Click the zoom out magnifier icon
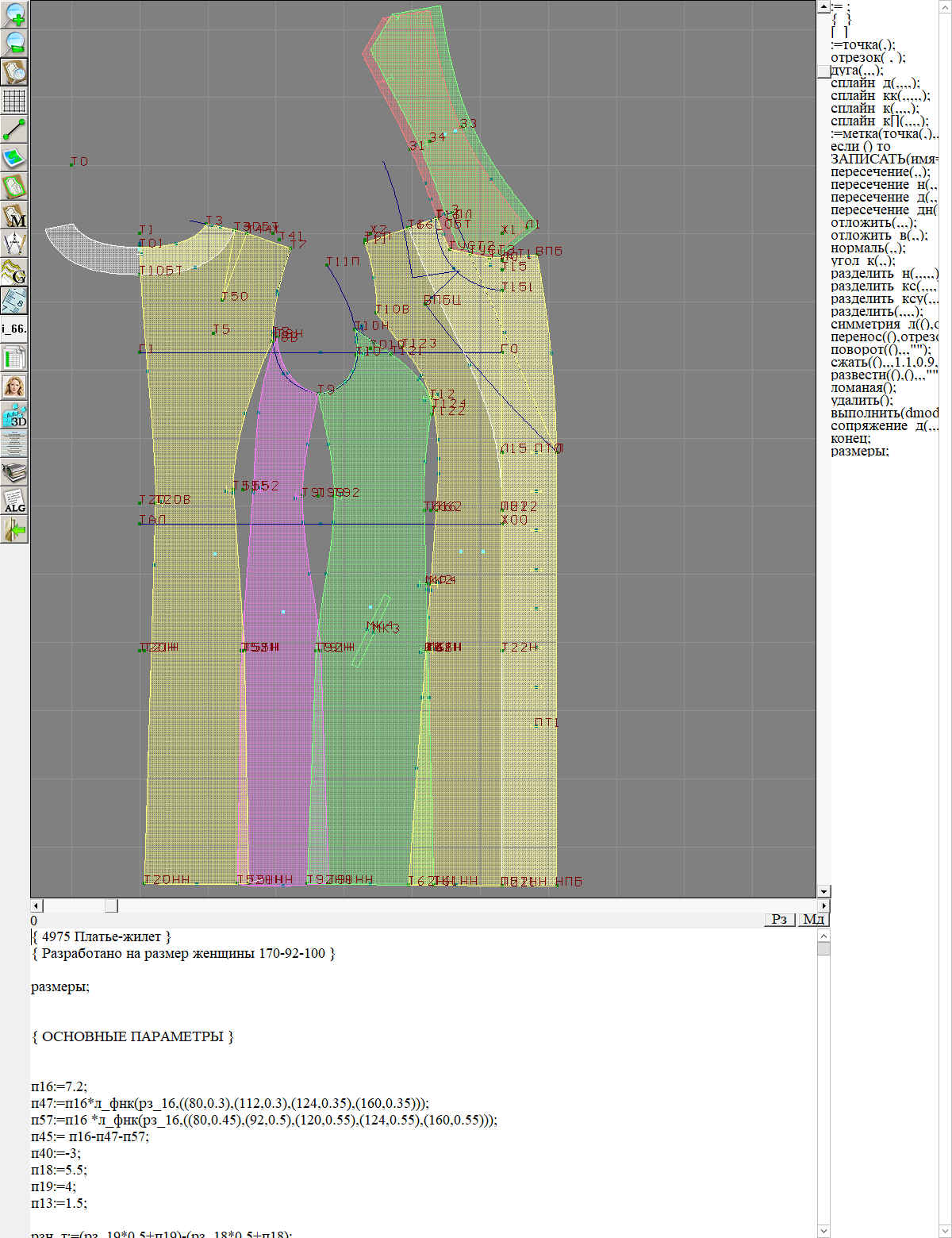Viewport: 952px width, 1238px height. click(14, 43)
